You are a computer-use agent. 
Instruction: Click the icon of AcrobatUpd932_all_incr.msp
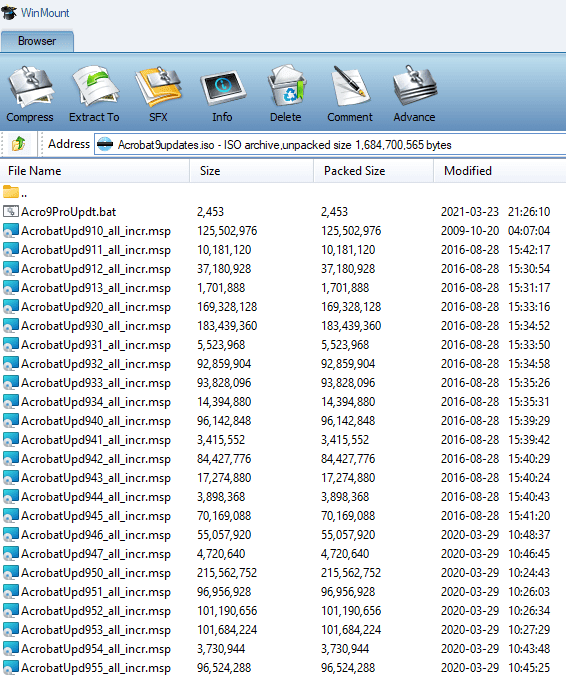[x=11, y=364]
